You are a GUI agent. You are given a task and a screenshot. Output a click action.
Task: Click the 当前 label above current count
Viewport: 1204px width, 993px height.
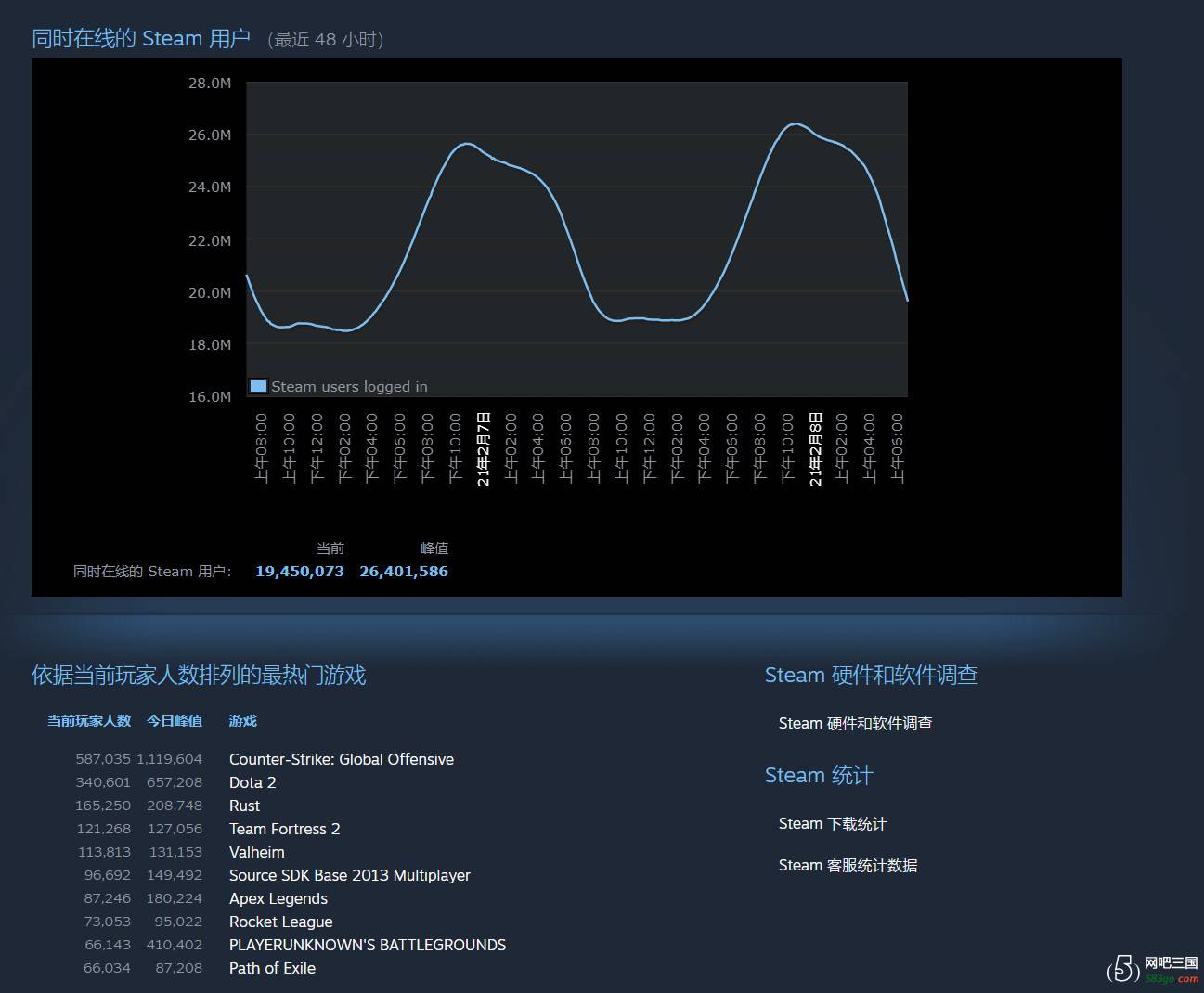(330, 548)
